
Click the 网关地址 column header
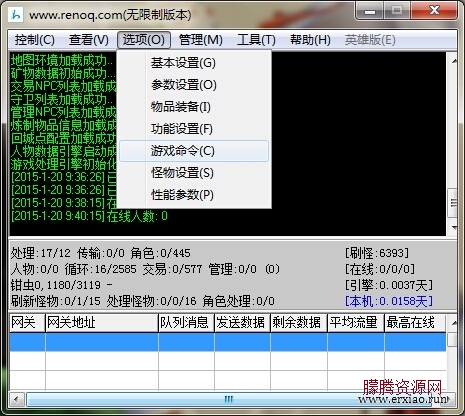coord(102,323)
